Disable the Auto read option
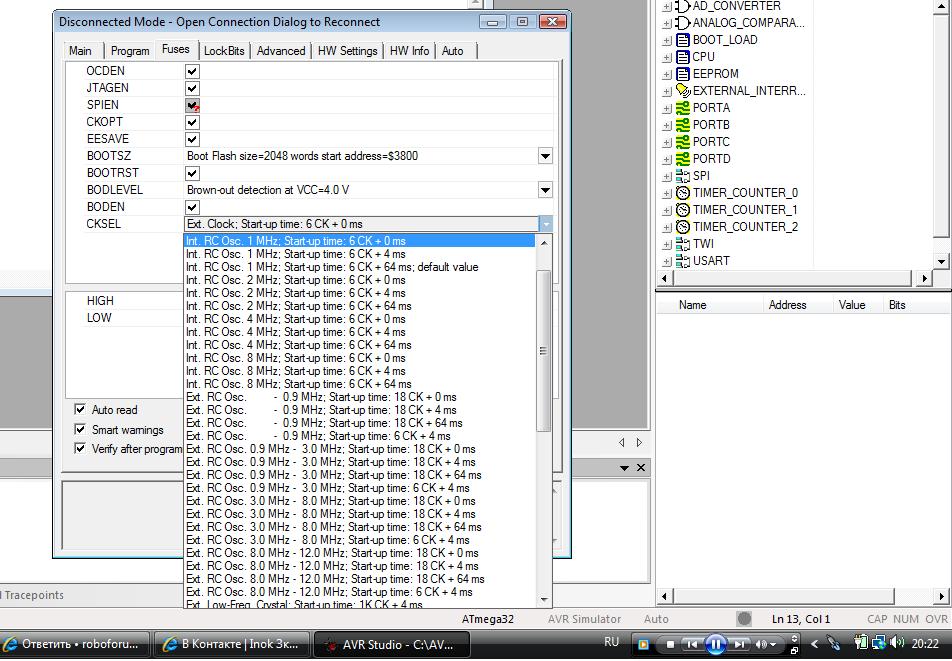952x661 pixels. click(x=80, y=410)
